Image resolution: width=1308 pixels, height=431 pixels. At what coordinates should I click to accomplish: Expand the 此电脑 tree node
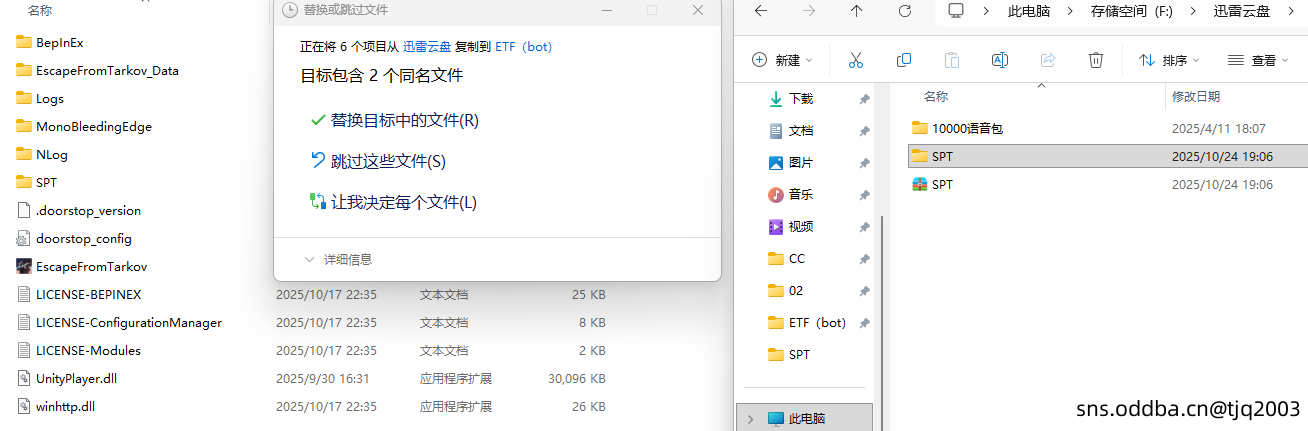point(751,419)
